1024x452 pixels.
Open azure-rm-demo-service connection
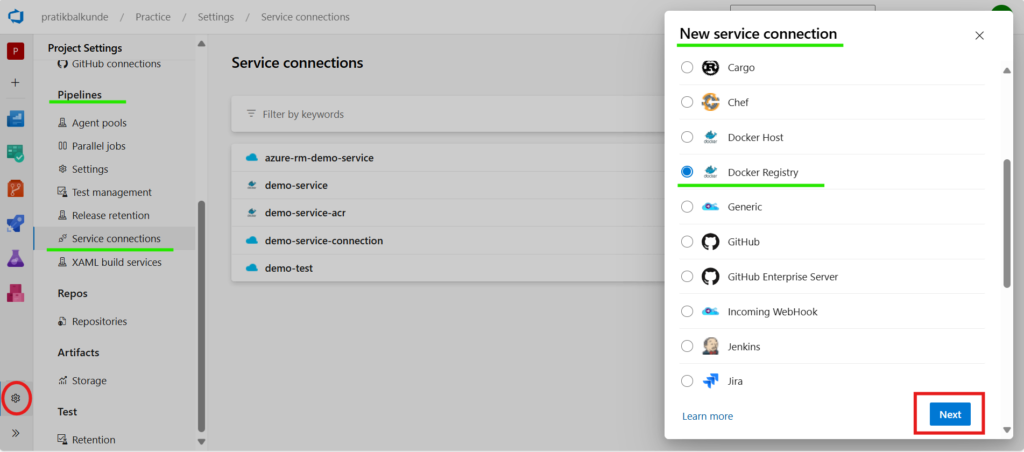click(448, 157)
